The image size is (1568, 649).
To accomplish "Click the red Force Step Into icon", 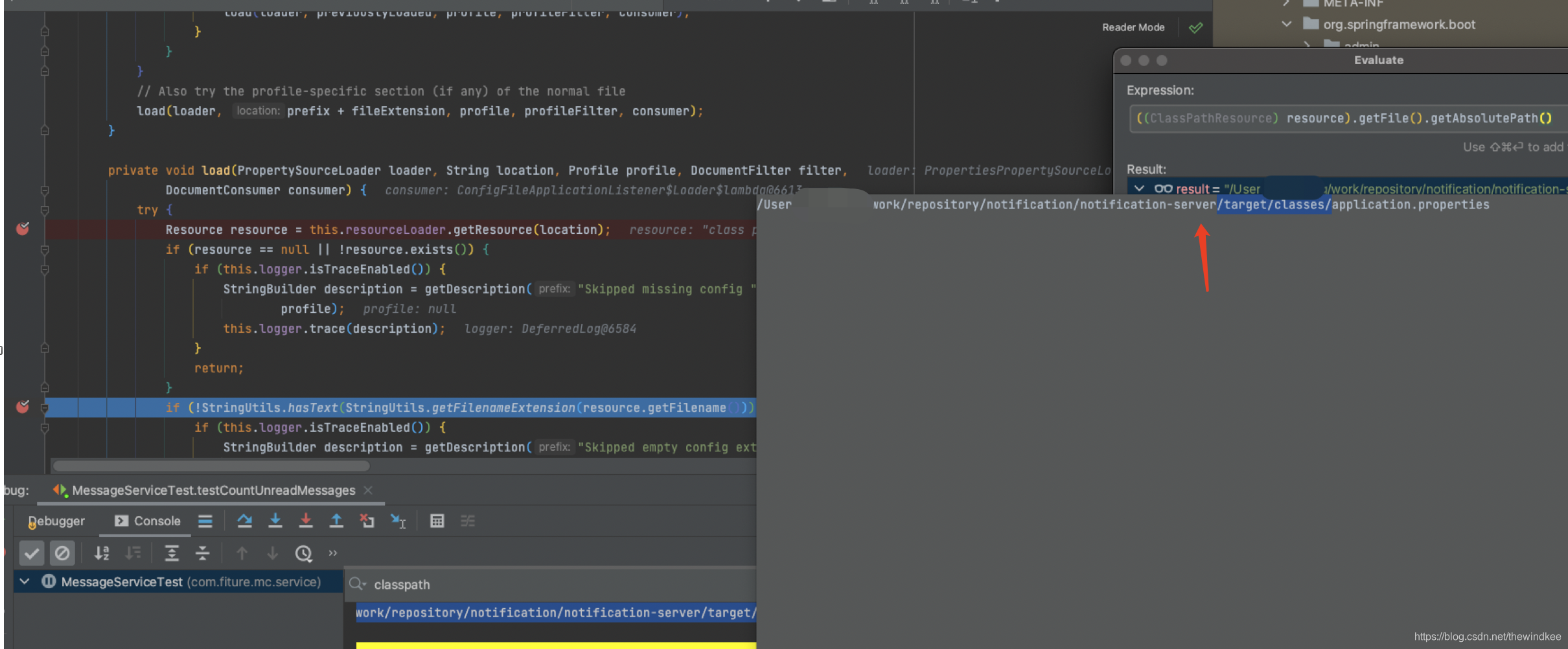I will (306, 521).
